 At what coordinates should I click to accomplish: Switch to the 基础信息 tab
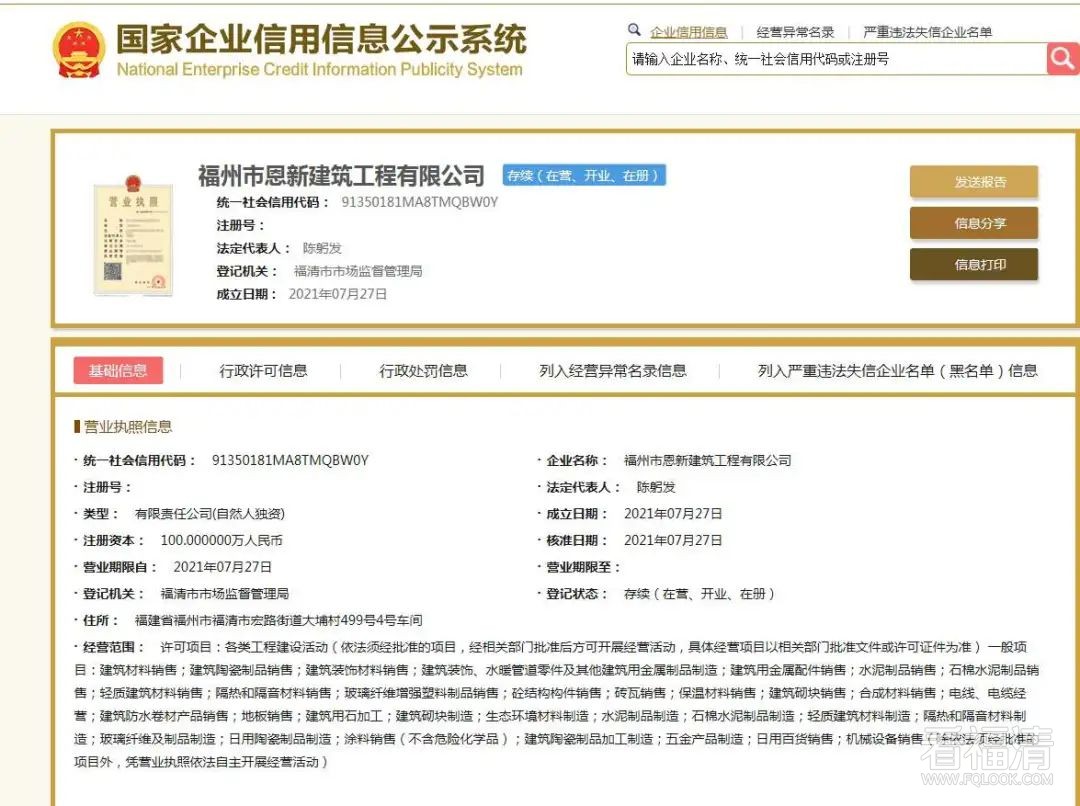[x=118, y=371]
